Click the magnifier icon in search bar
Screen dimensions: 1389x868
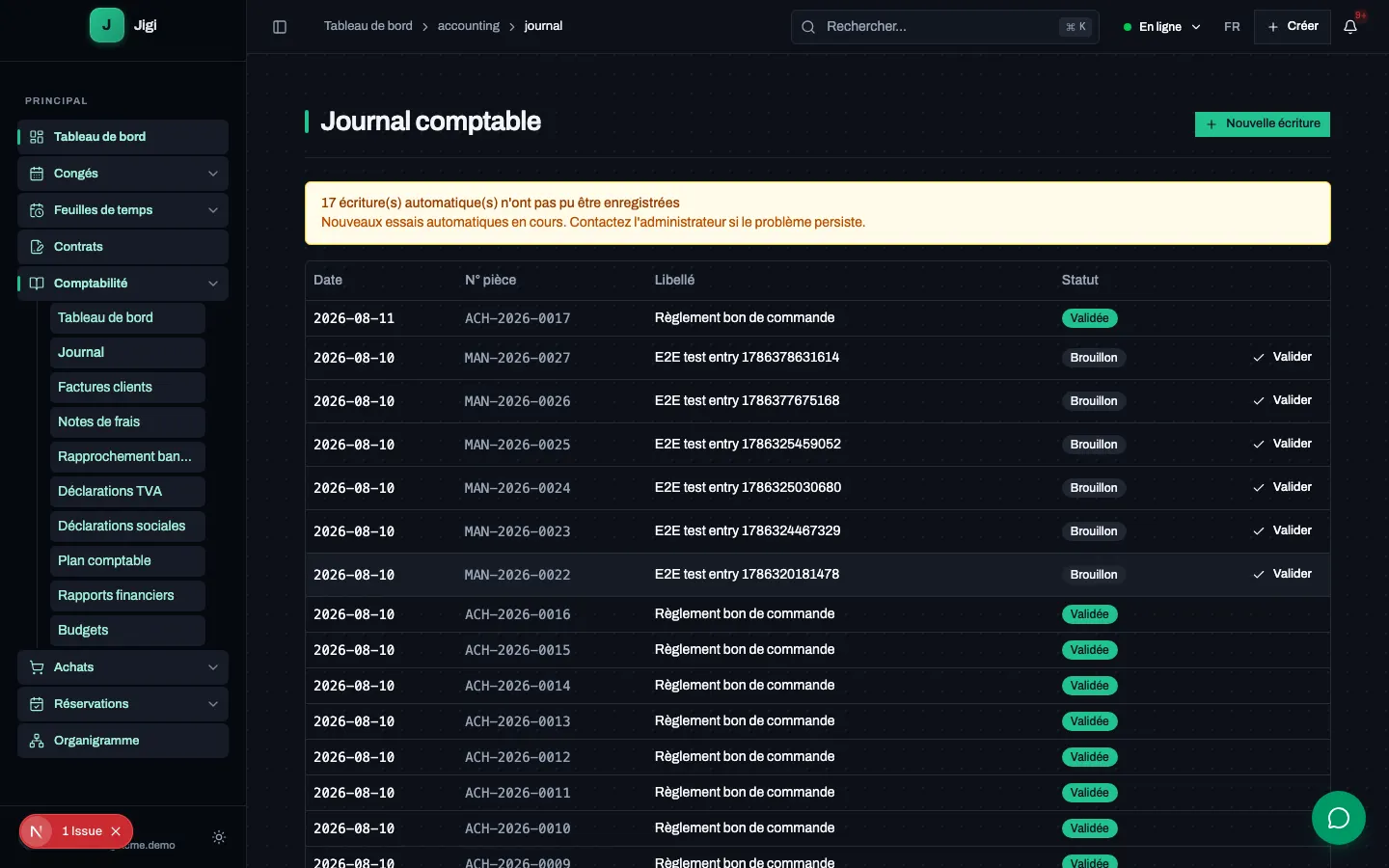coord(808,27)
